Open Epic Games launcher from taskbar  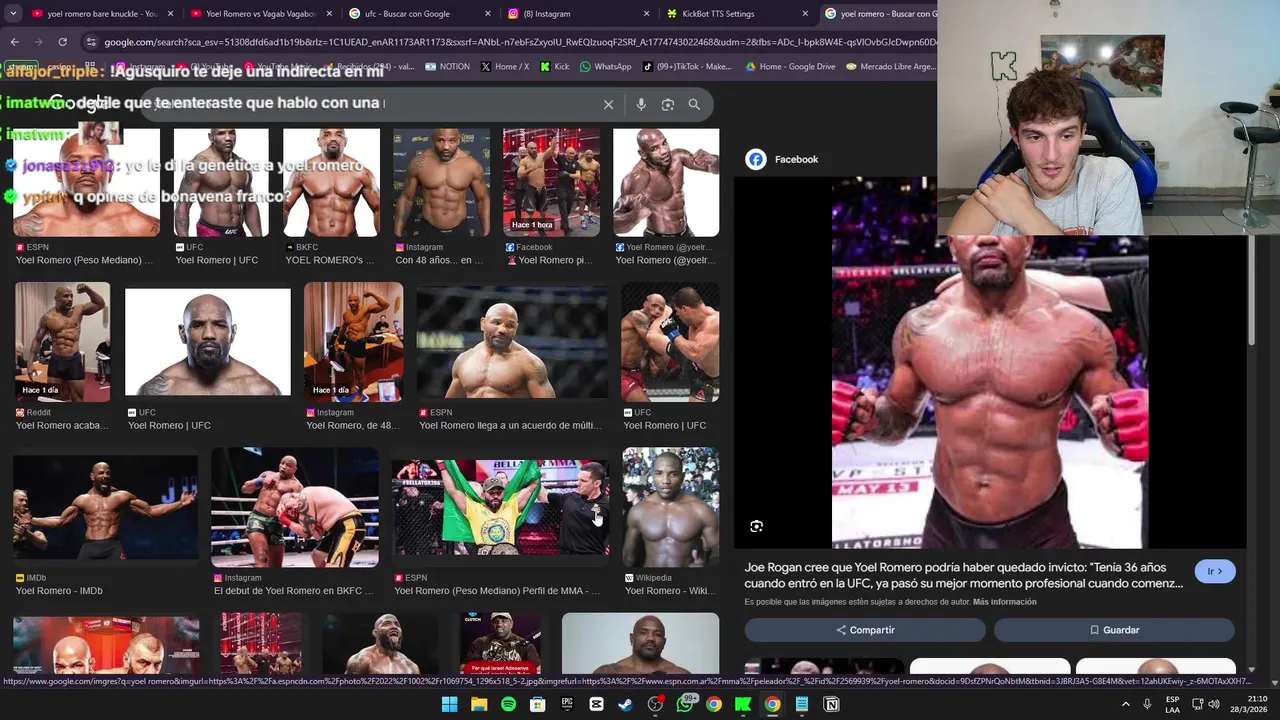[567, 704]
